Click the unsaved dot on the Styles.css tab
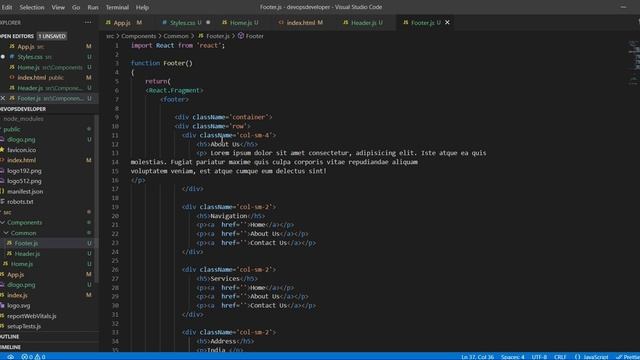 coord(208,22)
